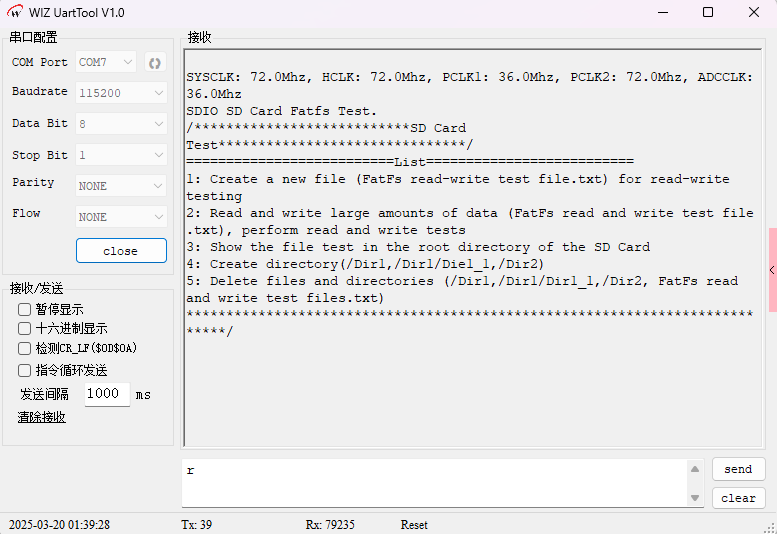Maximize the WIZ UartTool window
The image size is (777, 534).
tap(708, 13)
